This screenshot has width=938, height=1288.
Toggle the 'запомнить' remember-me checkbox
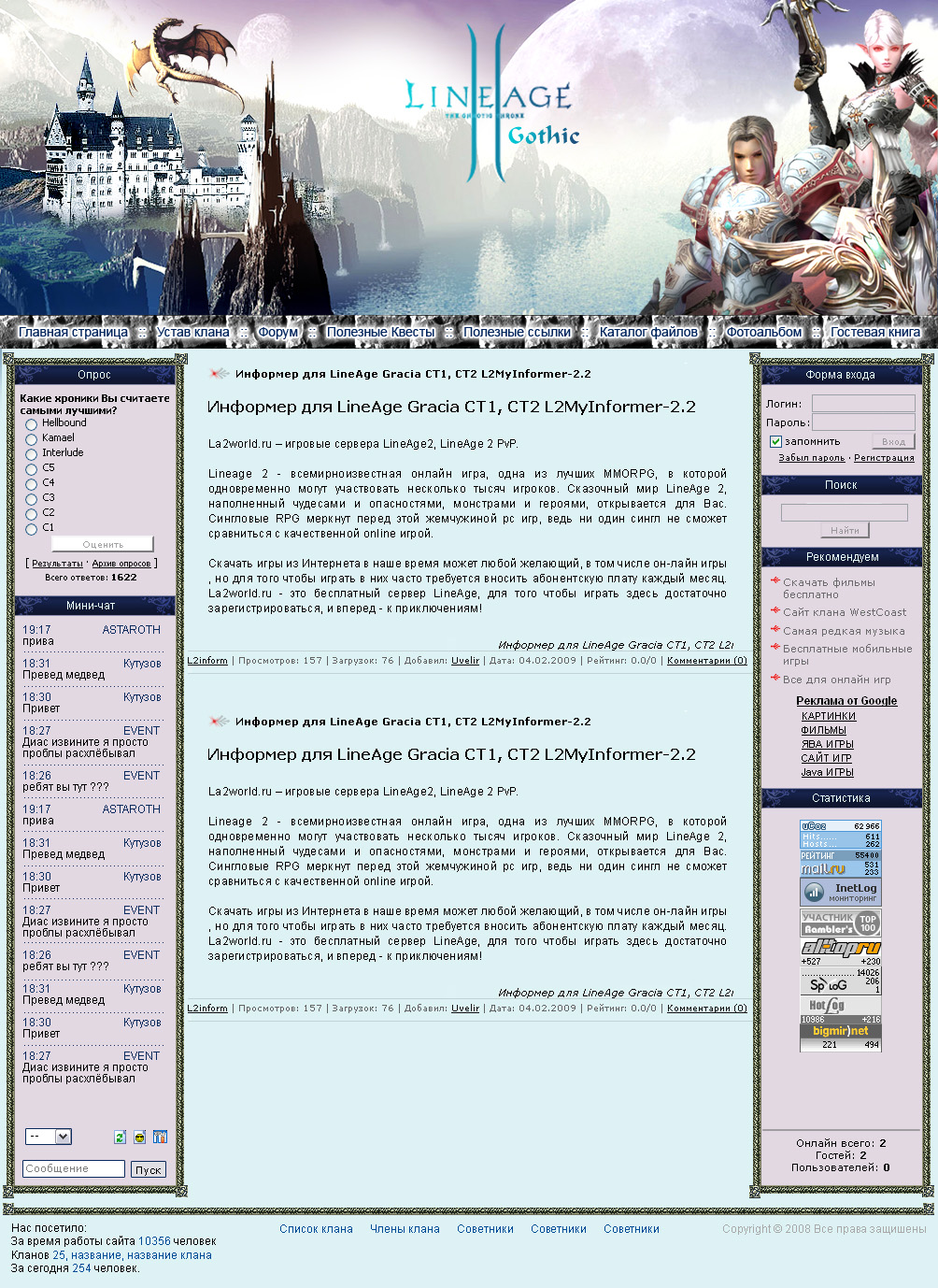pyautogui.click(x=775, y=441)
